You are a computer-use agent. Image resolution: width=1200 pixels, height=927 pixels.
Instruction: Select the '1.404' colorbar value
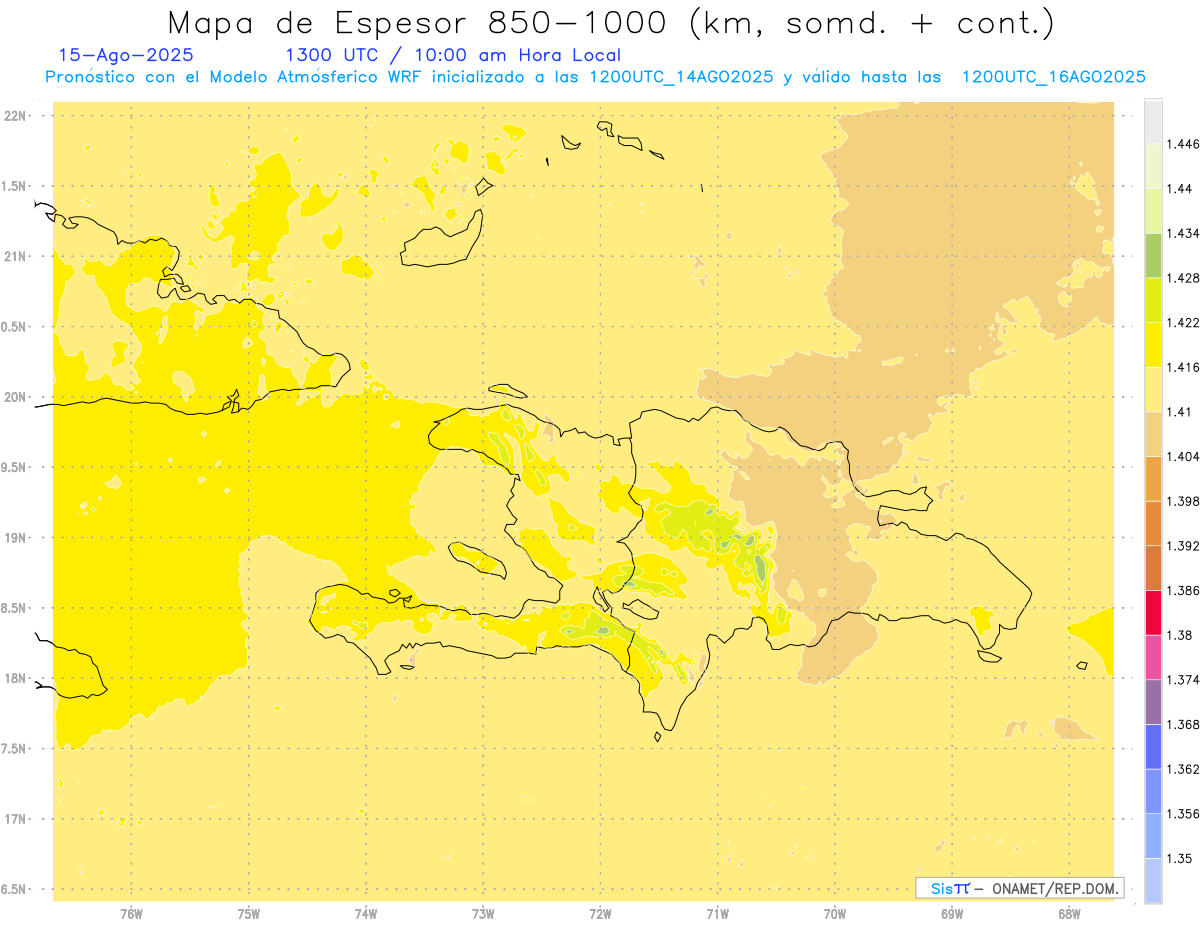pyautogui.click(x=1184, y=456)
